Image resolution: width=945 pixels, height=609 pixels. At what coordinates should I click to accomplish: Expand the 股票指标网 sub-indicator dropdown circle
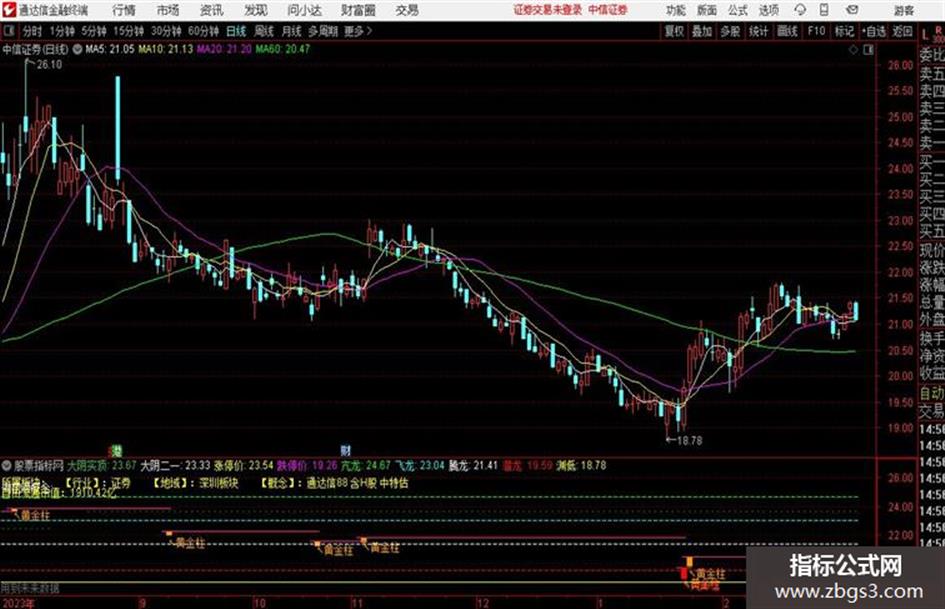pyautogui.click(x=7, y=465)
